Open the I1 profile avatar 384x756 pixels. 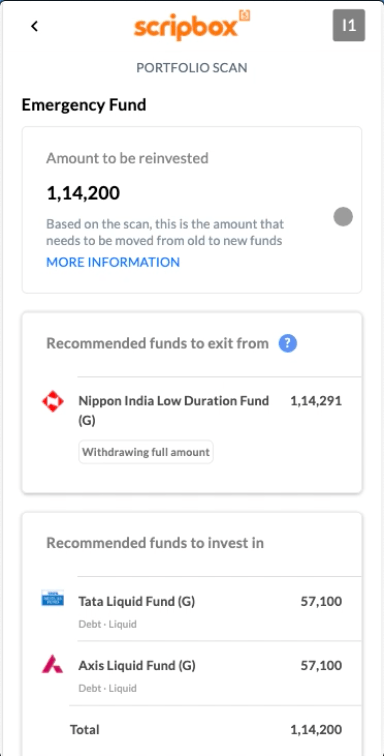click(x=349, y=25)
